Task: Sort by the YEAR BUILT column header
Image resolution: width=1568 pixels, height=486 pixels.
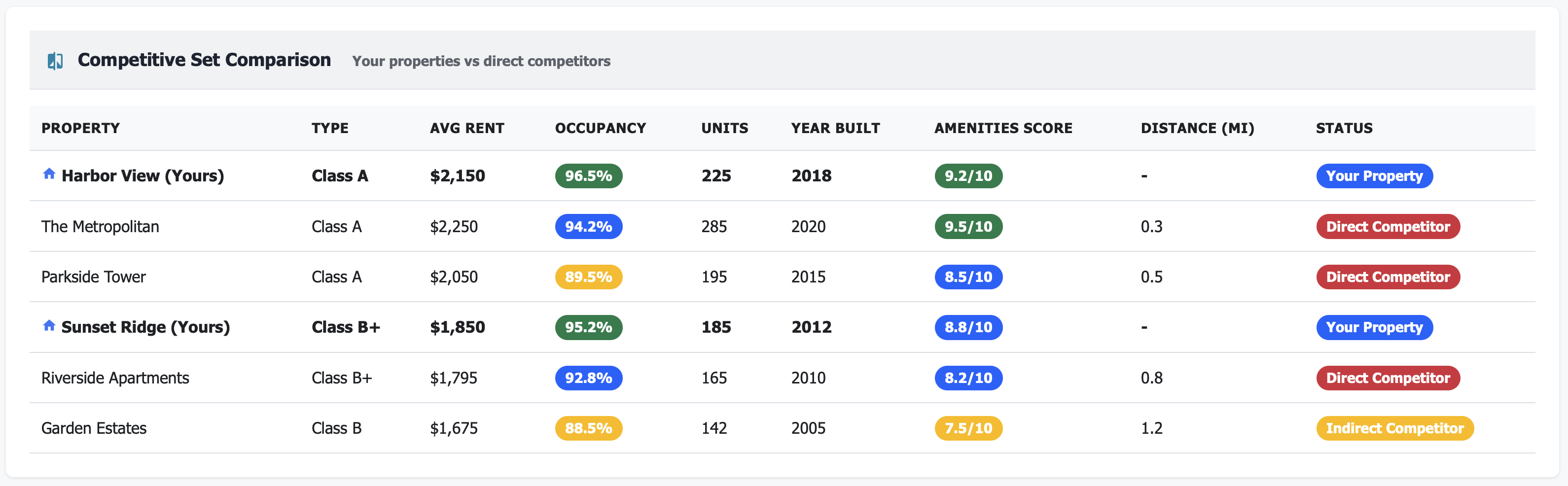Action: click(835, 128)
